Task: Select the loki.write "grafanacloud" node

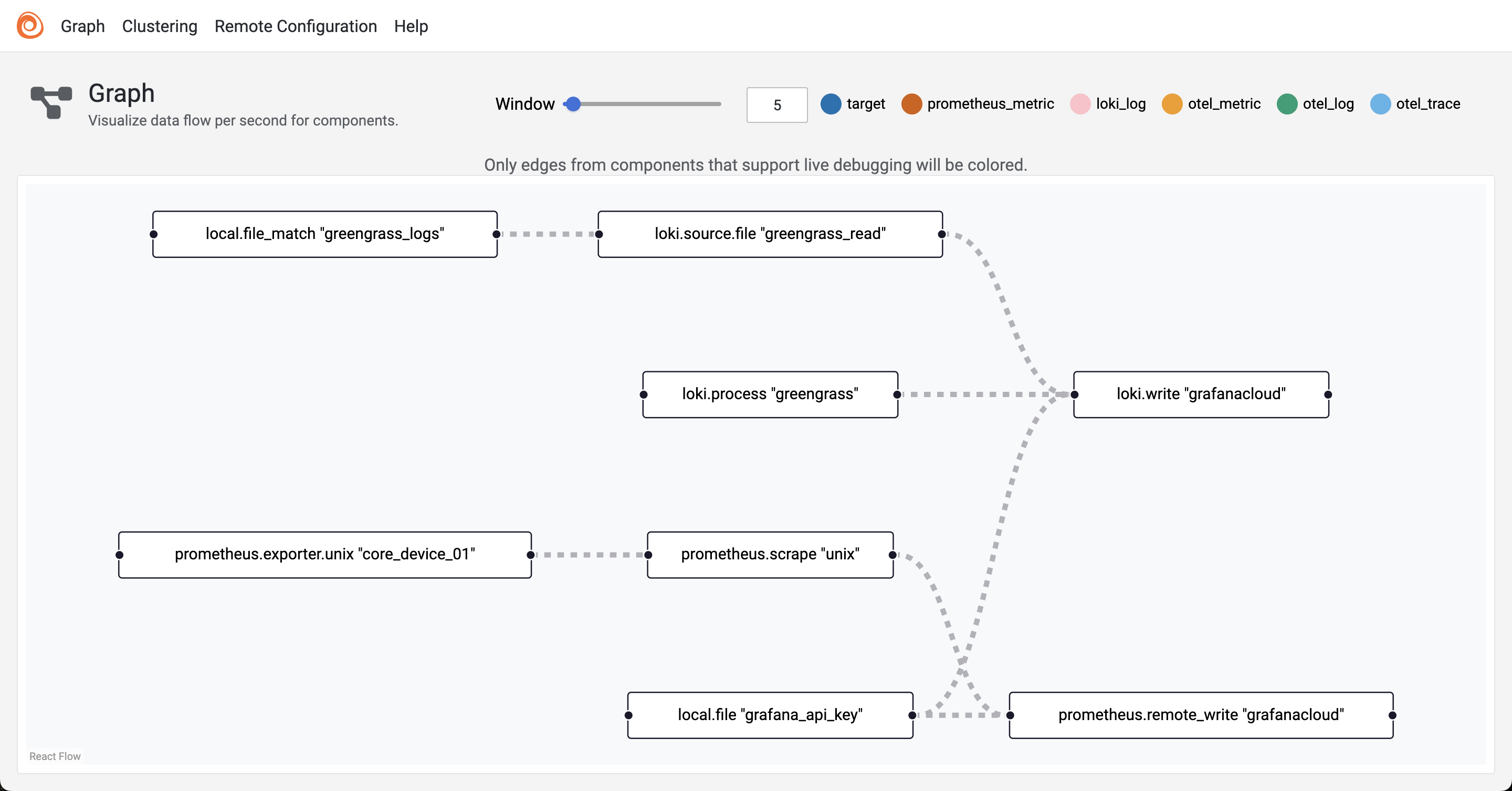Action: click(x=1201, y=394)
